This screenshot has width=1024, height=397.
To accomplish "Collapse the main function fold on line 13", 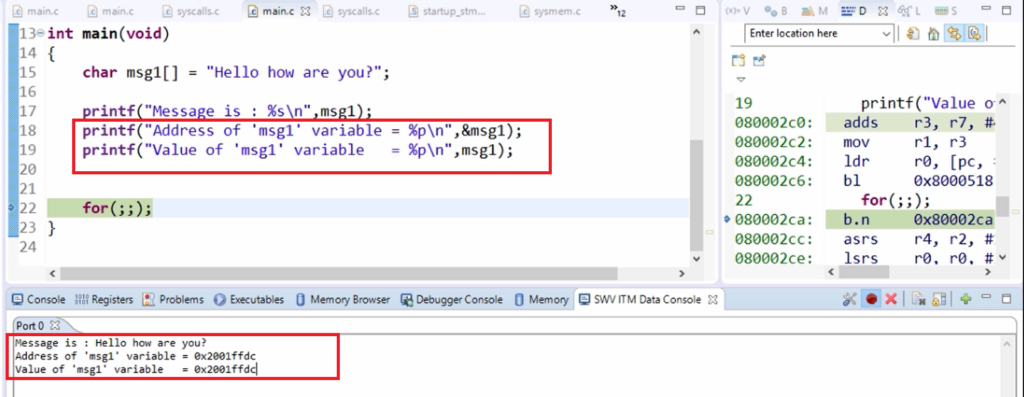I will pyautogui.click(x=41, y=34).
